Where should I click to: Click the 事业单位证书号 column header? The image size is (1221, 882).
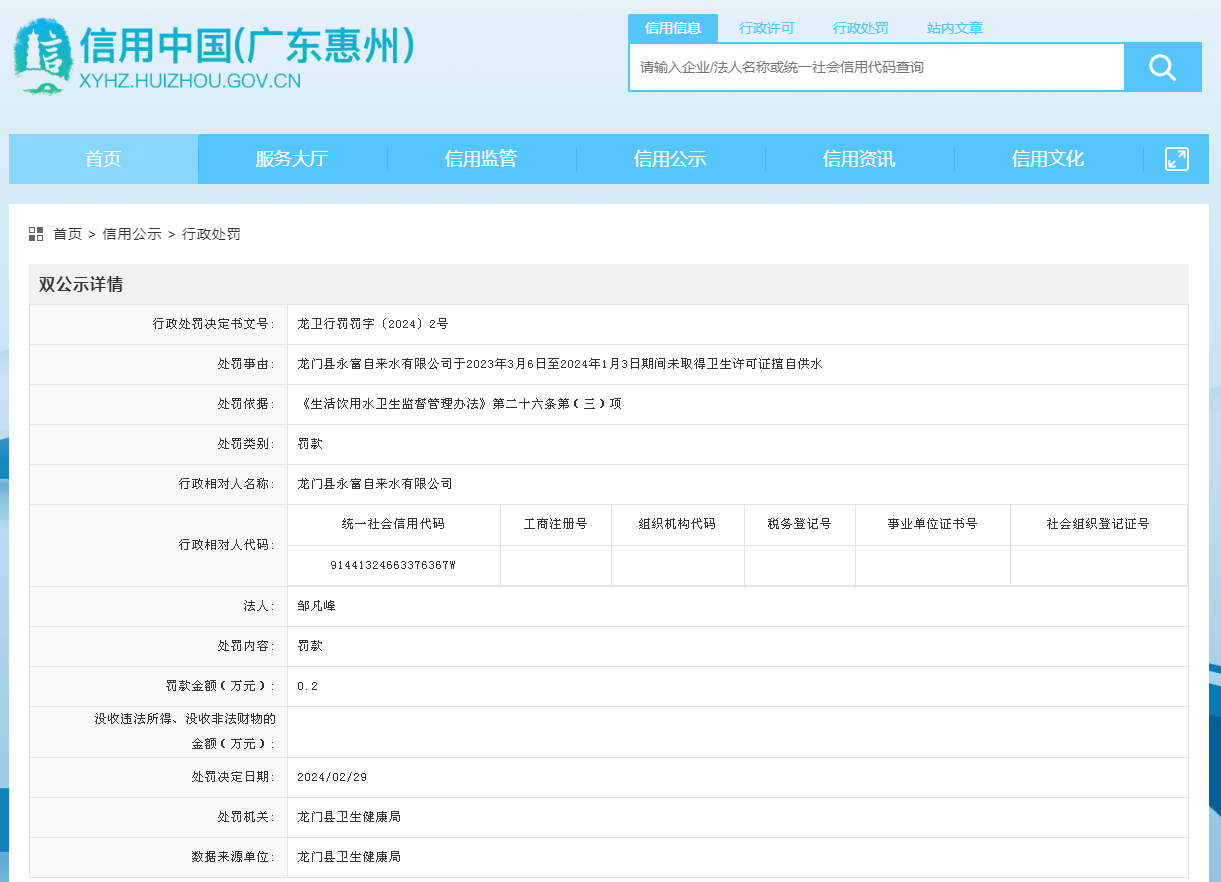click(x=932, y=524)
